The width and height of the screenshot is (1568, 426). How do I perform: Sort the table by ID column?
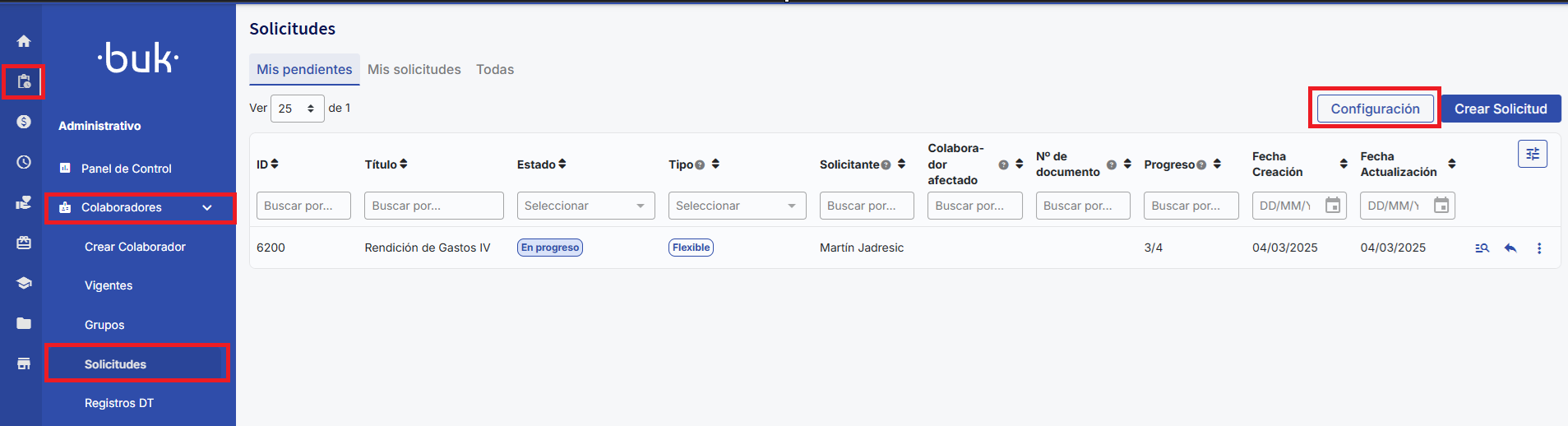(275, 164)
